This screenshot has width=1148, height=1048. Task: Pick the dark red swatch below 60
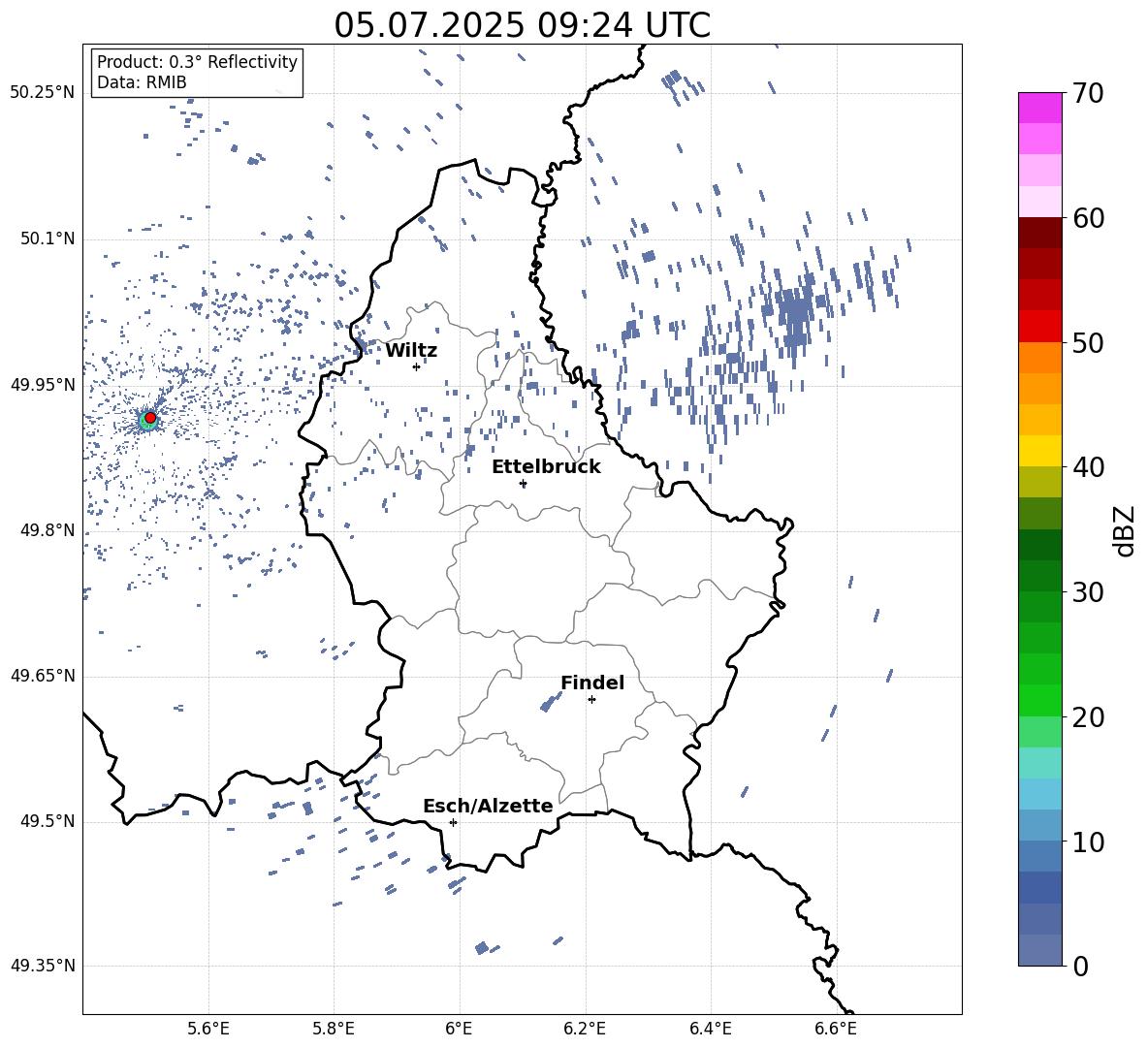coord(1039,233)
